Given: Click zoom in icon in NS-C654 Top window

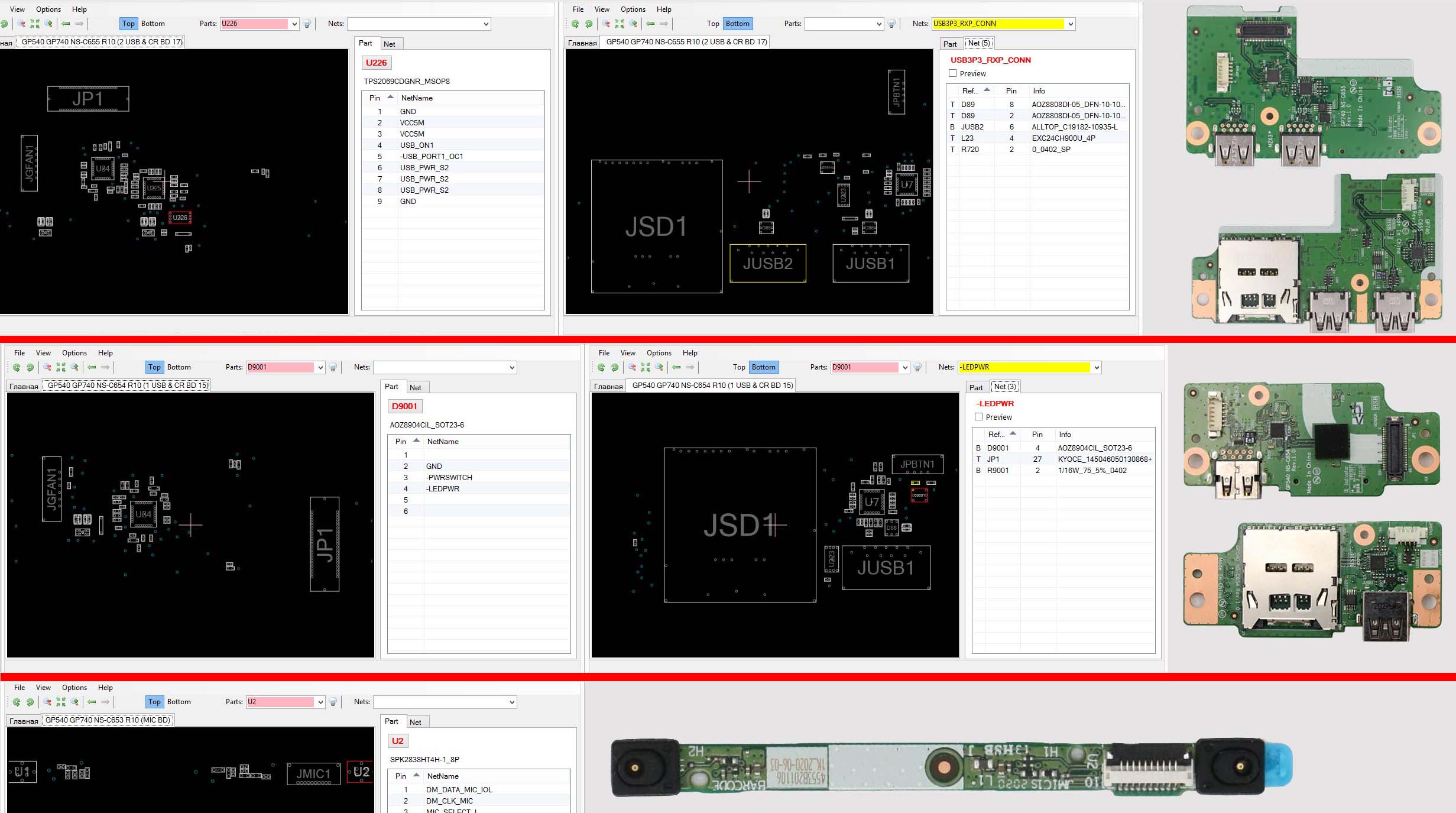Looking at the screenshot, I should 74,367.
